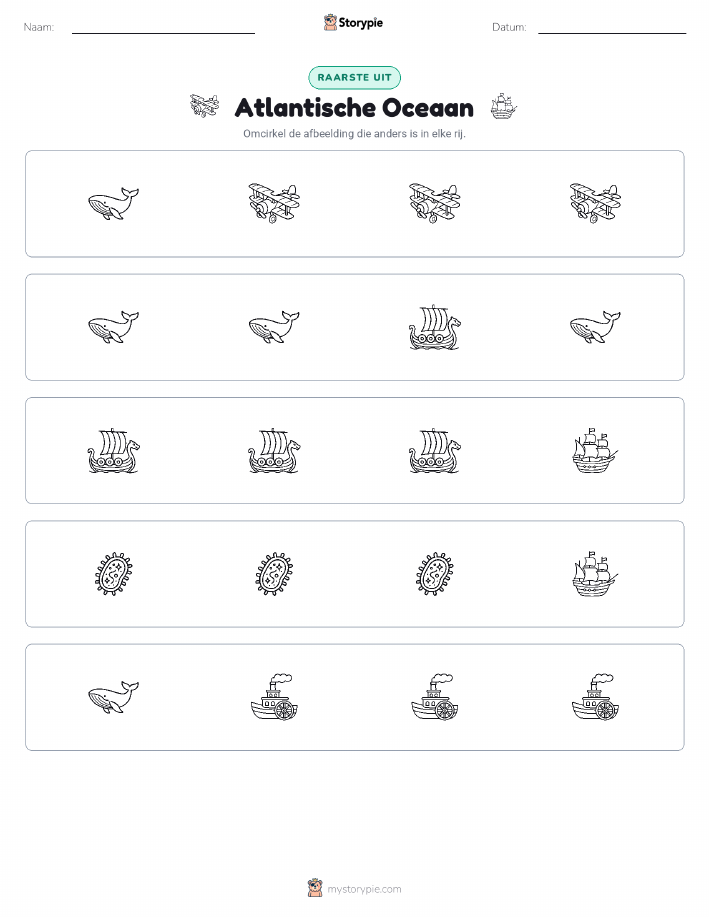709x917 pixels.
Task: Click the RAARSTE UIT badge
Action: pos(354,77)
